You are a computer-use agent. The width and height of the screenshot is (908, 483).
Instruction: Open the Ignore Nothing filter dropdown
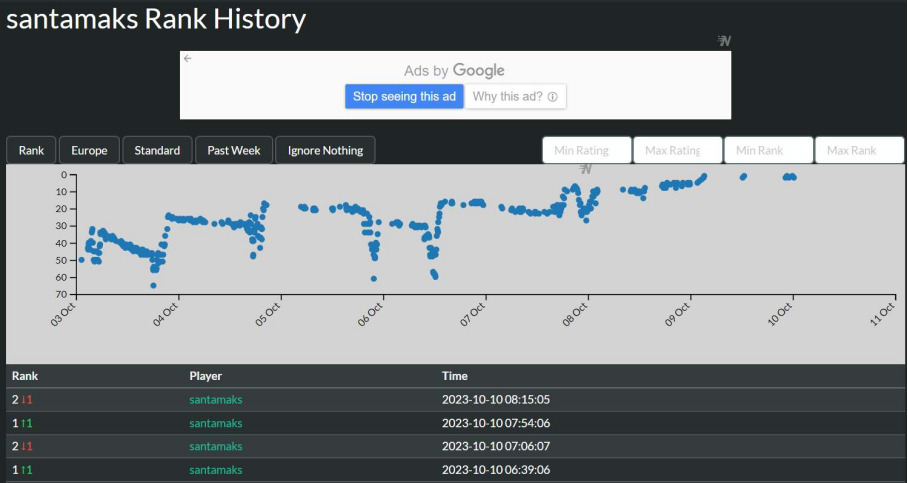(325, 150)
